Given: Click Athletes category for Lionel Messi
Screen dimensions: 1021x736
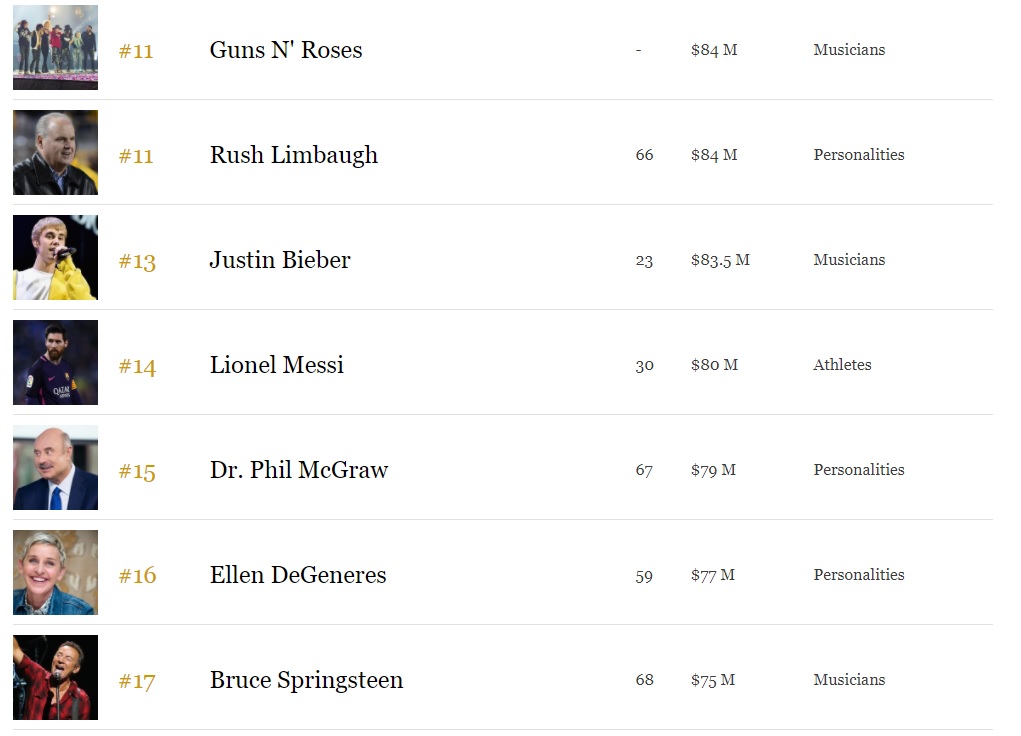Looking at the screenshot, I should coord(841,365).
